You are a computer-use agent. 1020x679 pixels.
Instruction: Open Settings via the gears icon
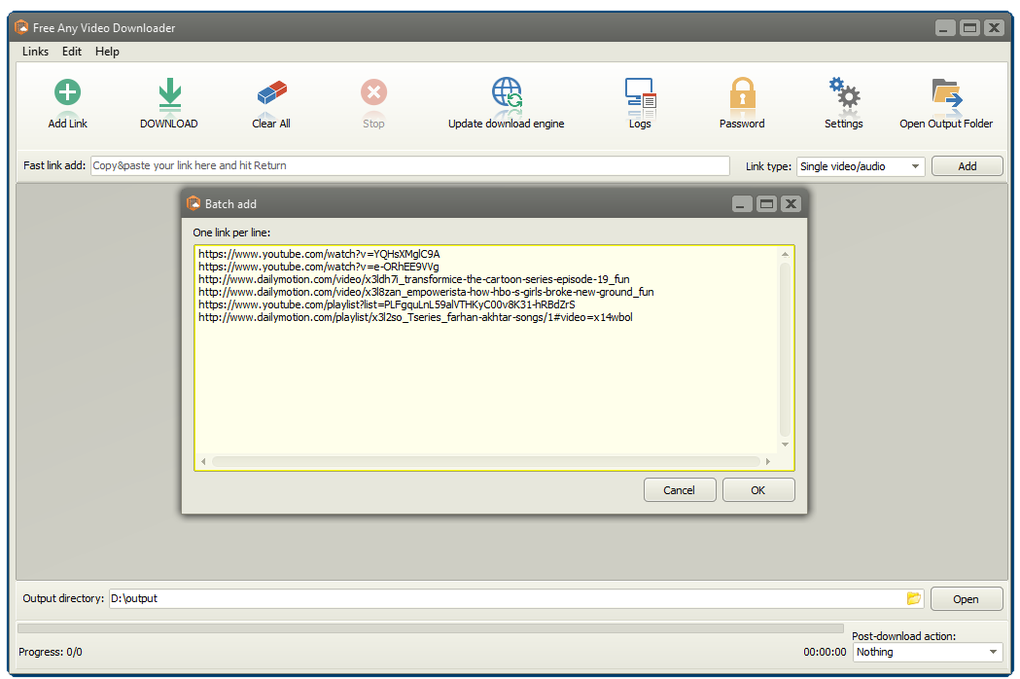[x=844, y=92]
